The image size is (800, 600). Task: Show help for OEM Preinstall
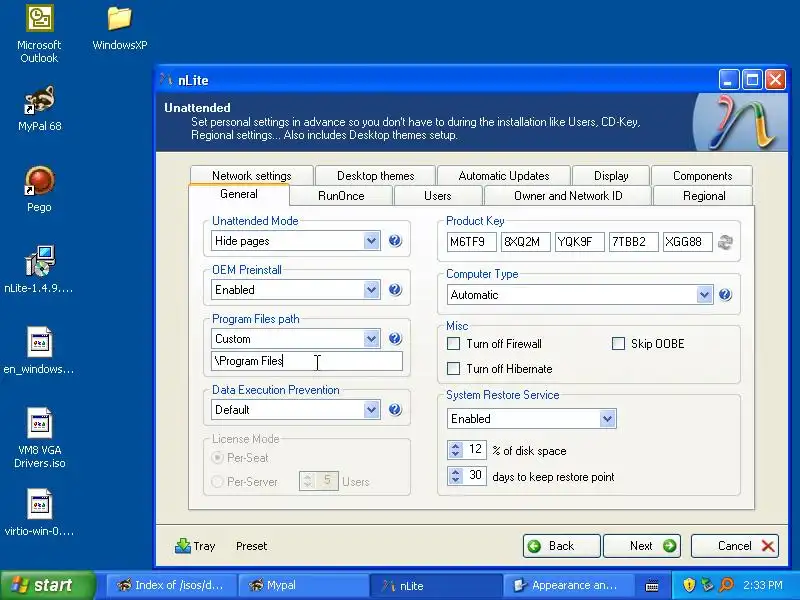[x=395, y=289]
